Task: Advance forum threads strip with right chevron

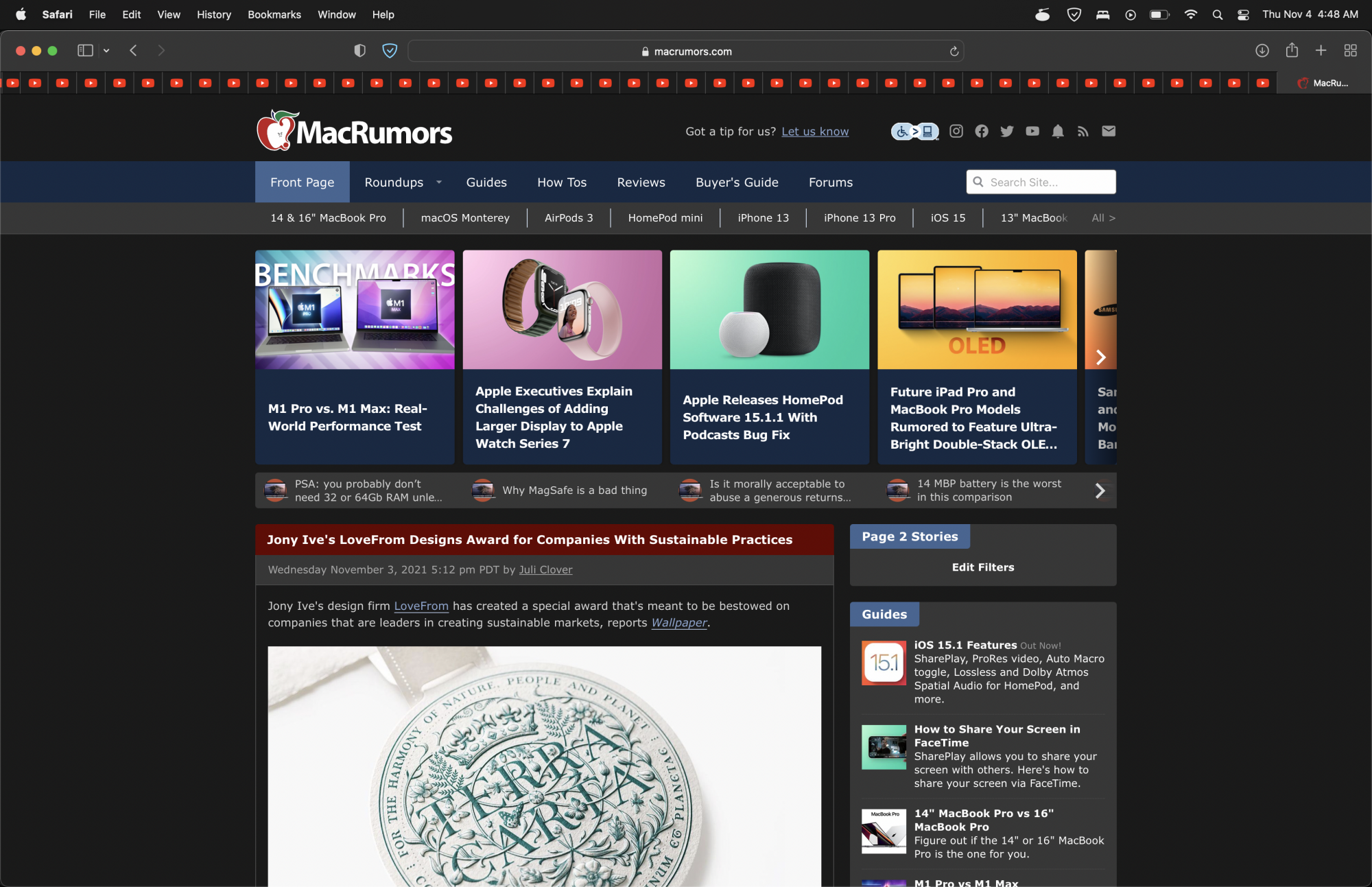Action: pos(1100,490)
